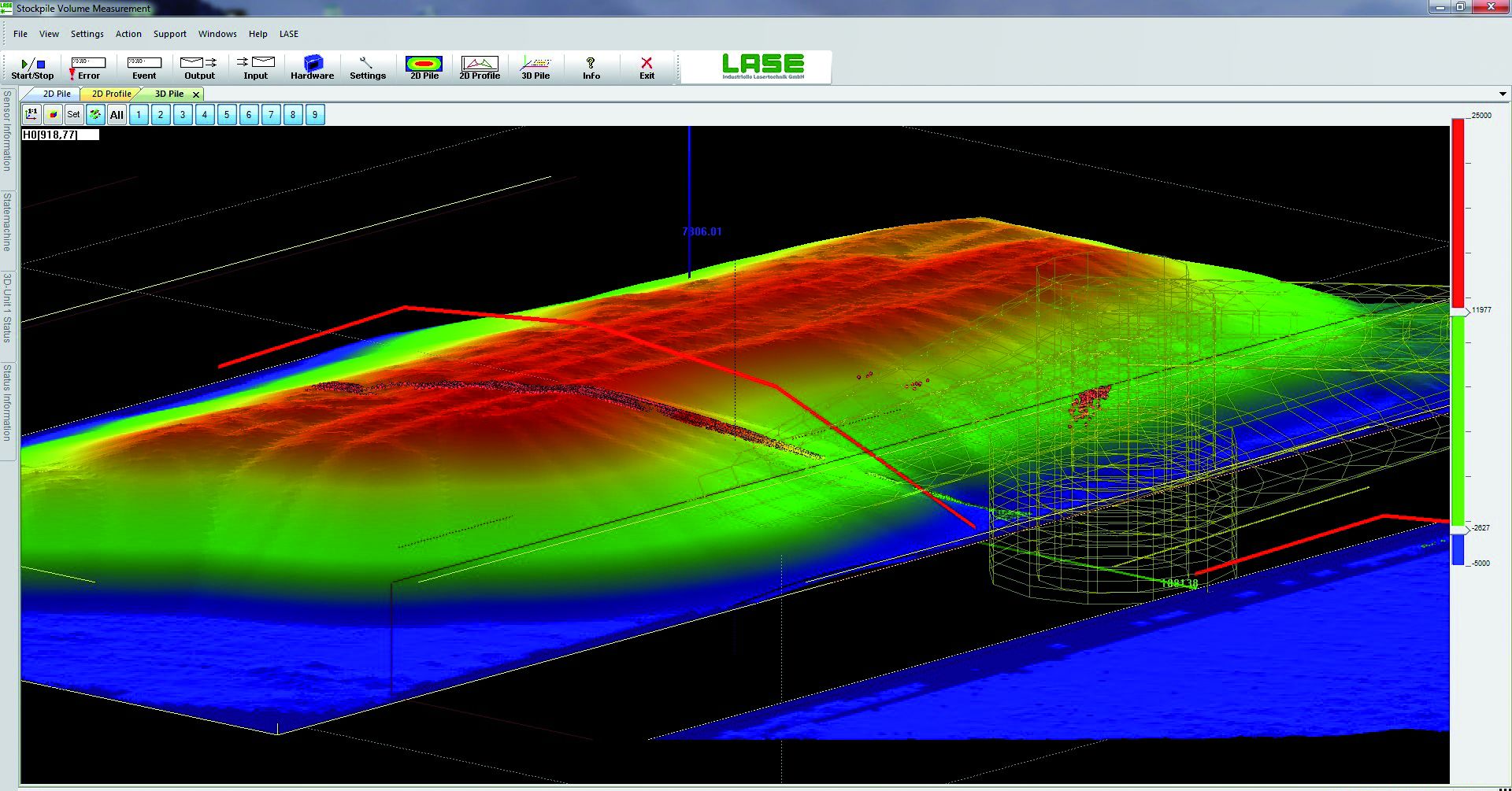The height and width of the screenshot is (791, 1512).
Task: Switch to 2D Pile view via toolbar
Action: point(424,68)
